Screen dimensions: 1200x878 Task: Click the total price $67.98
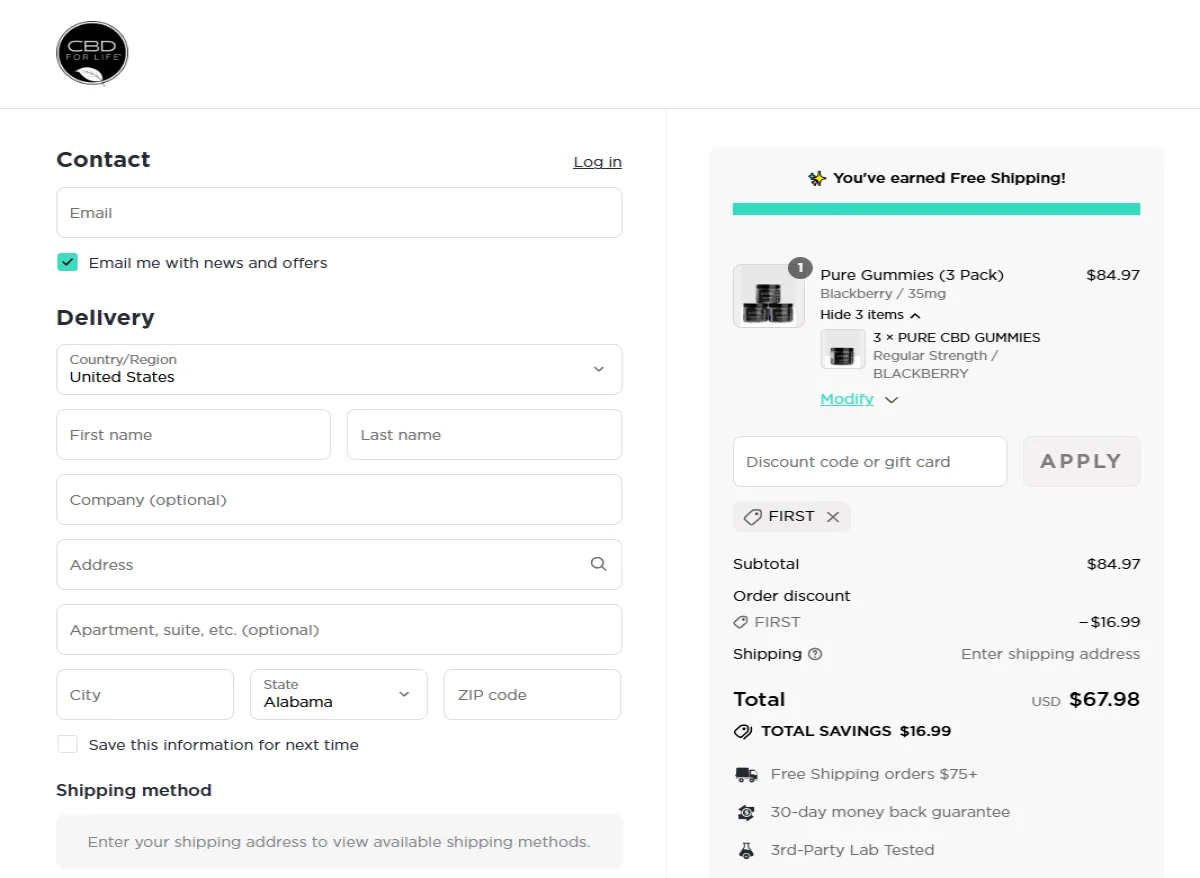coord(1104,699)
